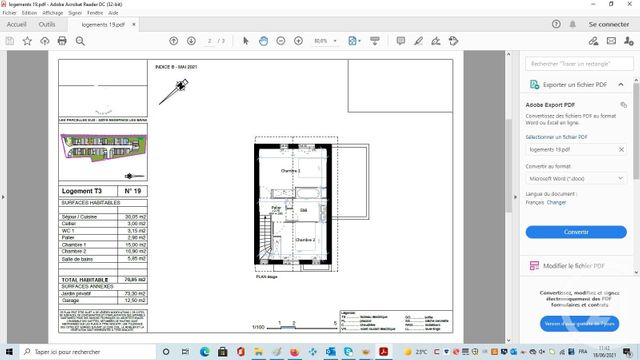Open the Edge browser on the taskbar

204,351
